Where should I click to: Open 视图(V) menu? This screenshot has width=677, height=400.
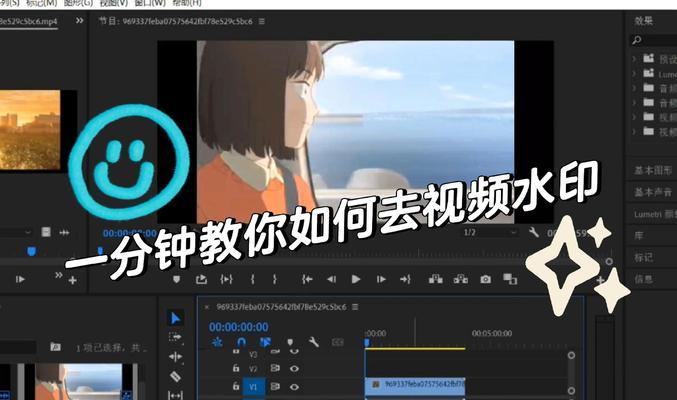[x=114, y=3]
